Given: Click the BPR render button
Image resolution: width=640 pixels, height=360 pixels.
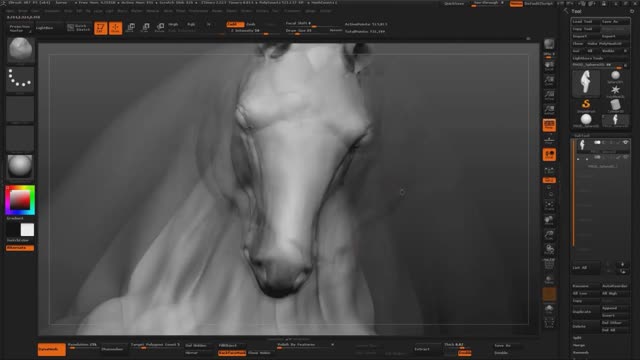Looking at the screenshot, I should point(549,44).
